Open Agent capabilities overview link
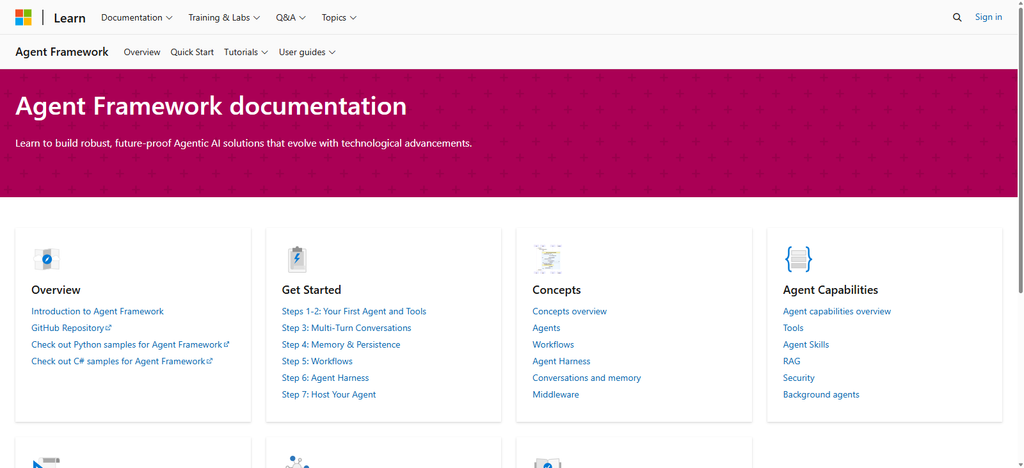The height and width of the screenshot is (468, 1024). click(837, 311)
